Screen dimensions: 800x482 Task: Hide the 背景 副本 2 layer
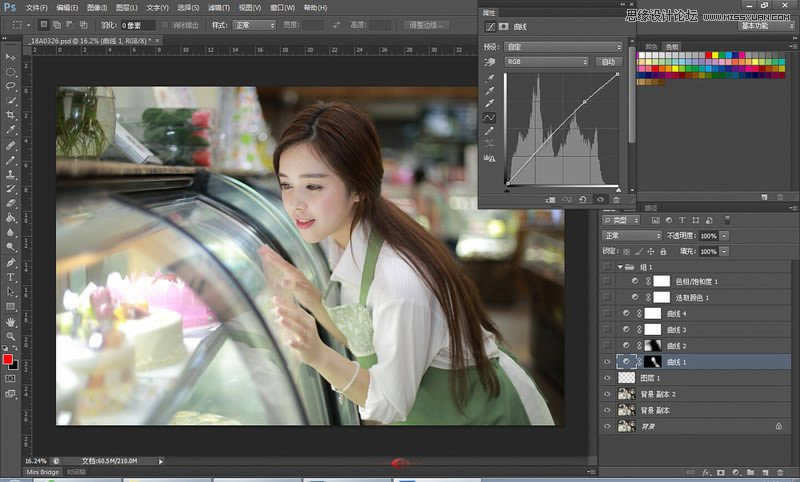point(607,394)
